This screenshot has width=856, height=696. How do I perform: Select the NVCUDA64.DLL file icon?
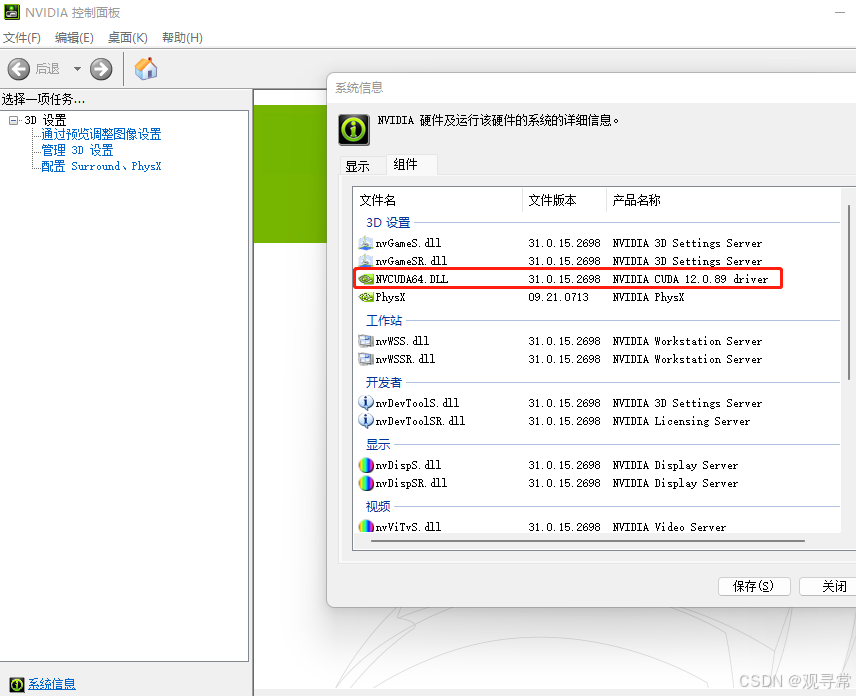[x=366, y=279]
